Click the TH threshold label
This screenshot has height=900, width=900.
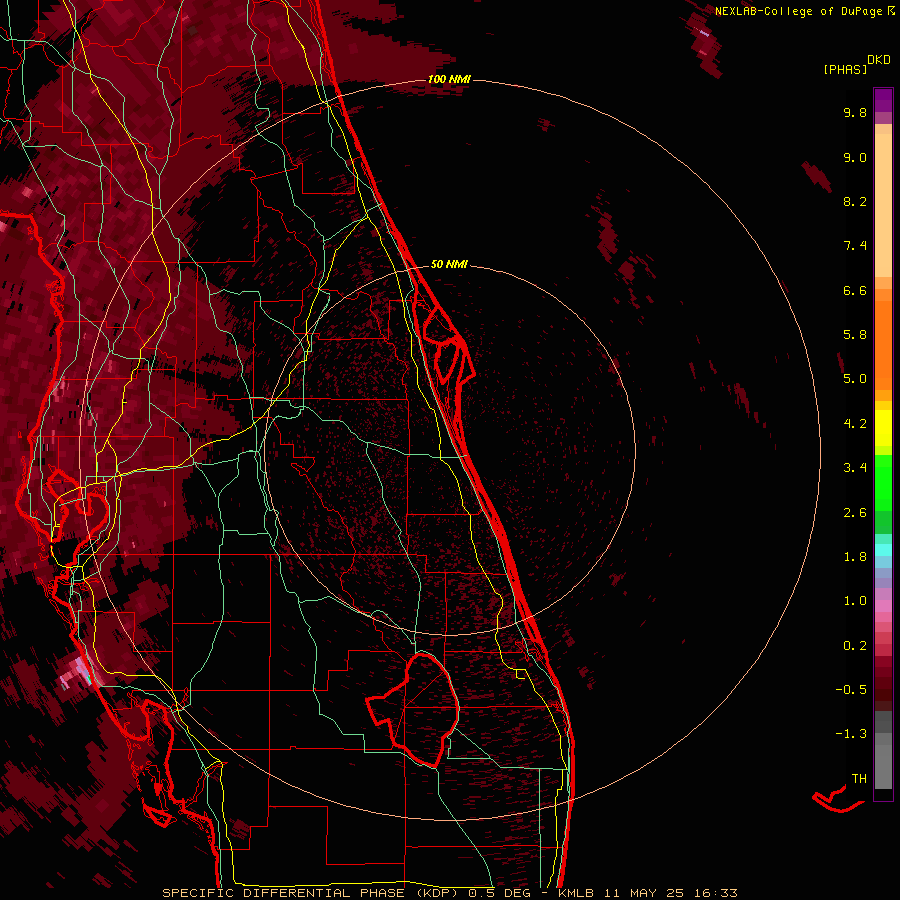[859, 779]
